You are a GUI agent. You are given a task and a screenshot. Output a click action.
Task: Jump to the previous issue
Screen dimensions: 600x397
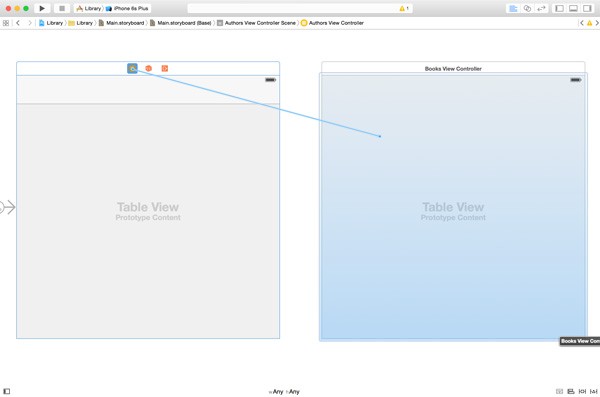click(x=582, y=23)
